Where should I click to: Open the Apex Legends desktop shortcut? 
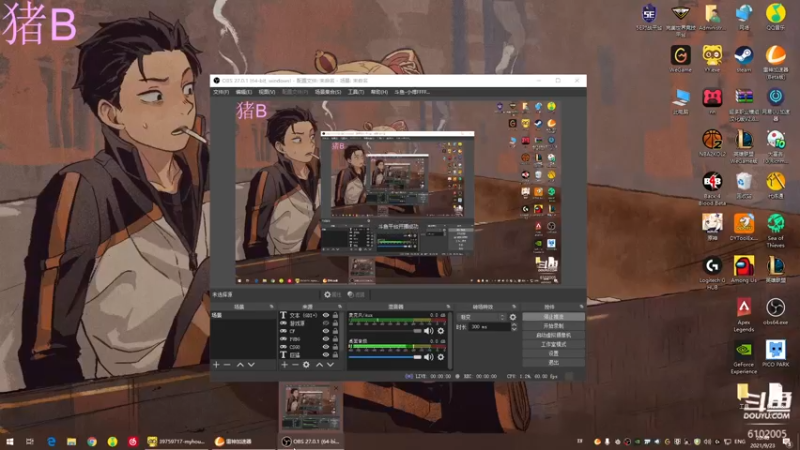(x=743, y=315)
